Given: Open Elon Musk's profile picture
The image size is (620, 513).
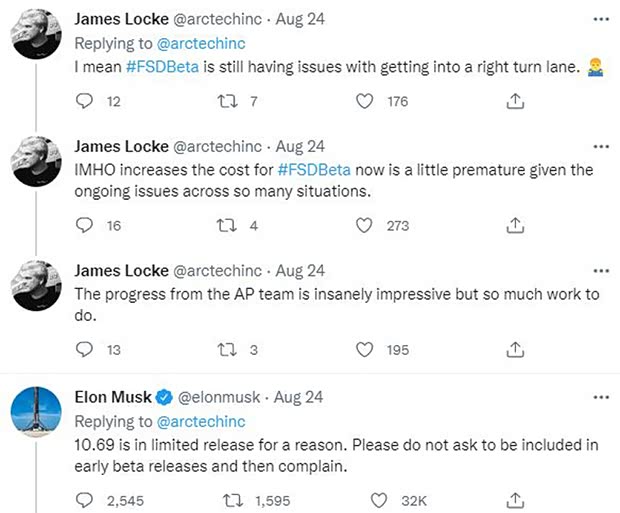Looking at the screenshot, I should tap(37, 416).
